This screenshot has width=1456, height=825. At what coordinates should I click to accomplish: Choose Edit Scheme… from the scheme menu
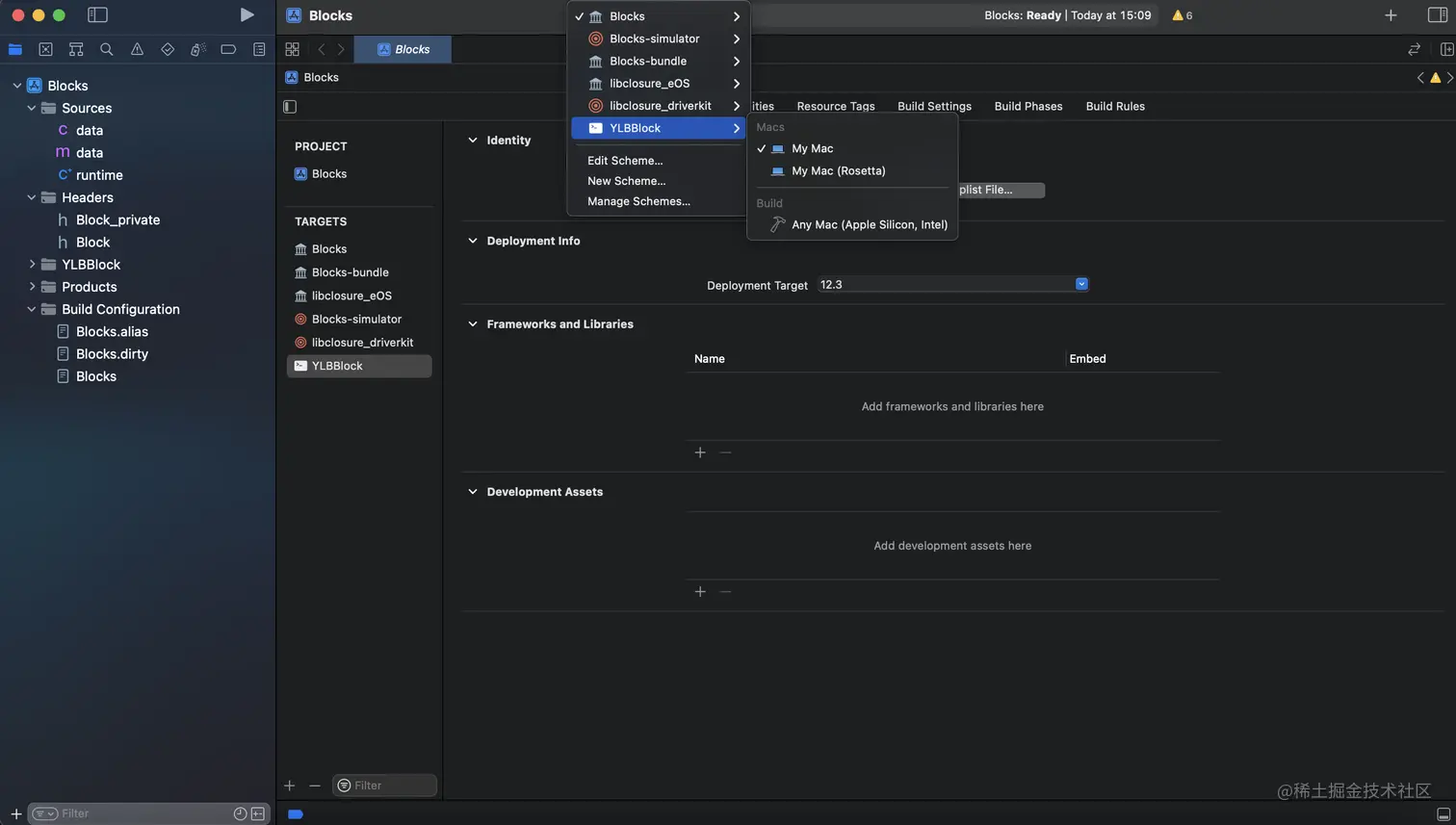(x=625, y=161)
